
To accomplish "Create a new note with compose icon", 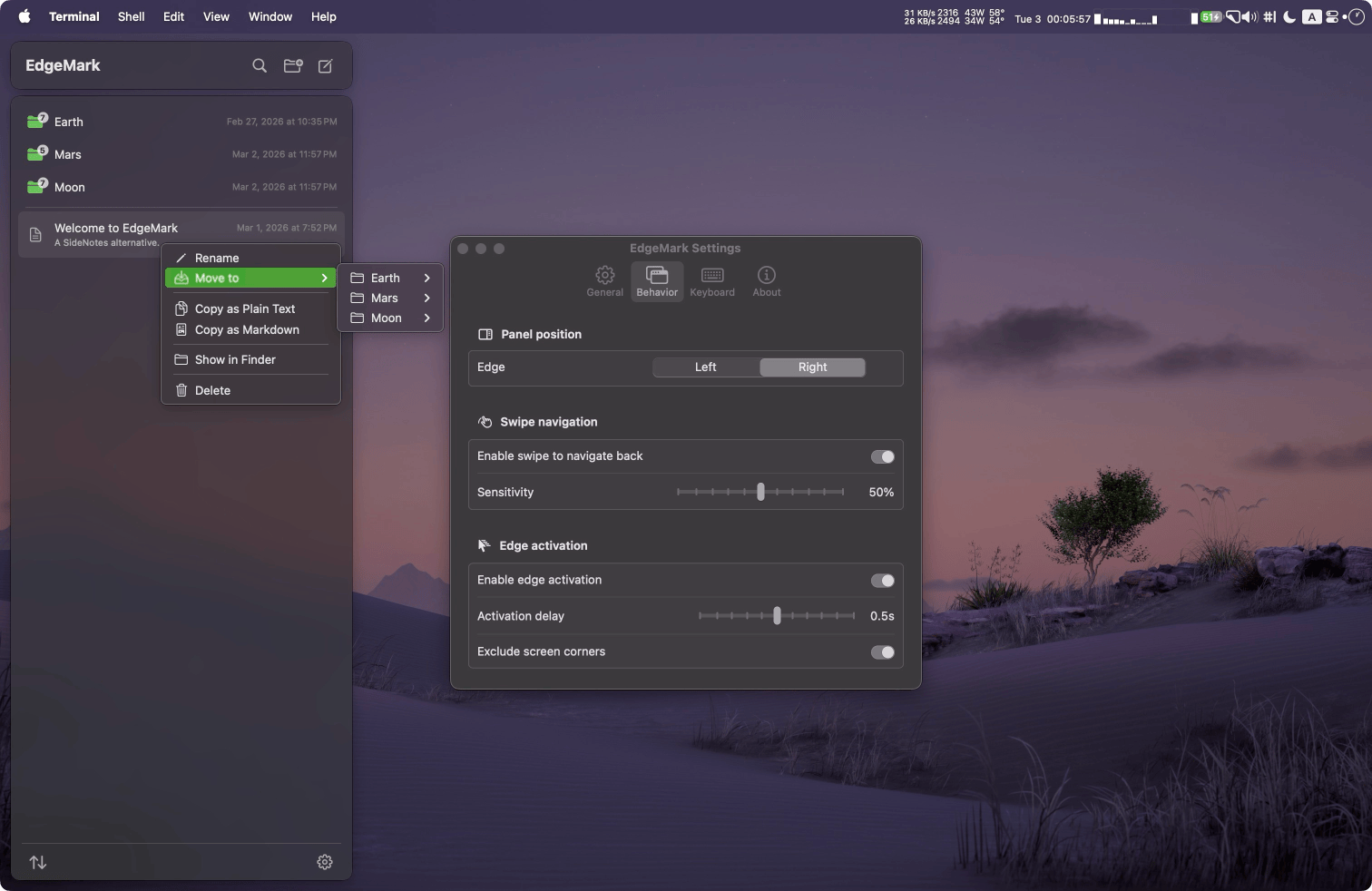I will (x=325, y=65).
